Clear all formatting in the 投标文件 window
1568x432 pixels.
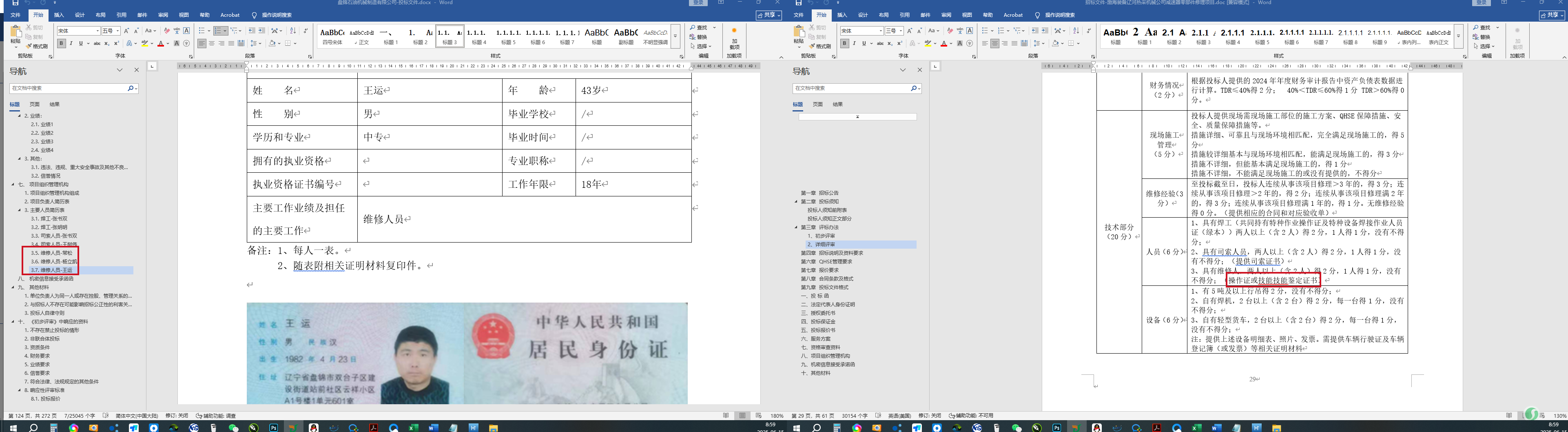[167, 31]
